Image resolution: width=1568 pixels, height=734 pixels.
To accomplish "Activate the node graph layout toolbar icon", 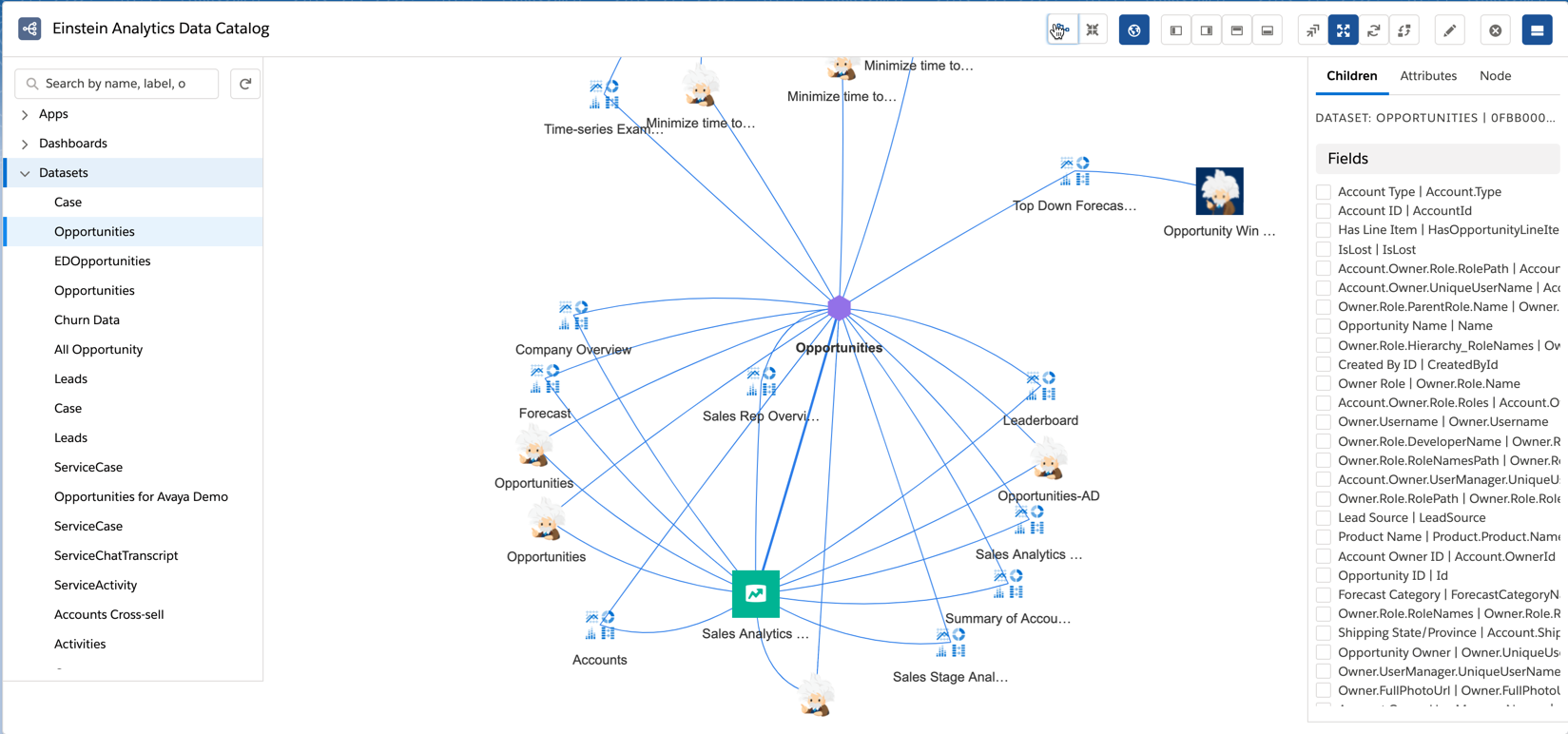I will (x=1062, y=30).
